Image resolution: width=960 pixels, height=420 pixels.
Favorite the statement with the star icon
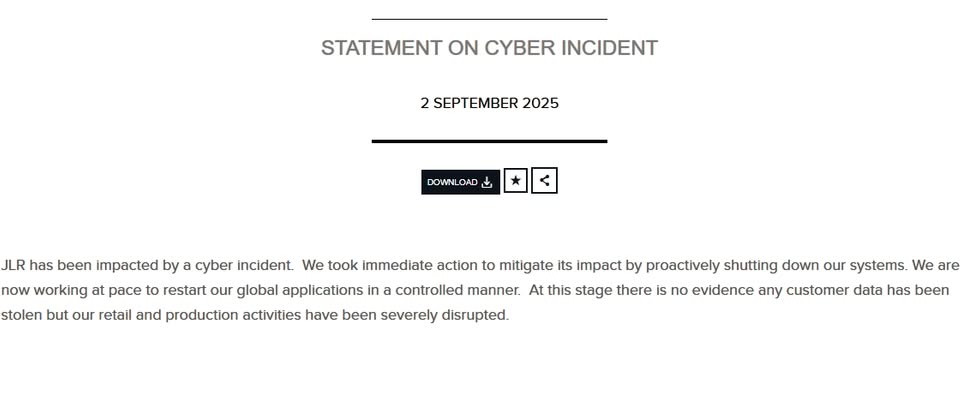coord(515,181)
